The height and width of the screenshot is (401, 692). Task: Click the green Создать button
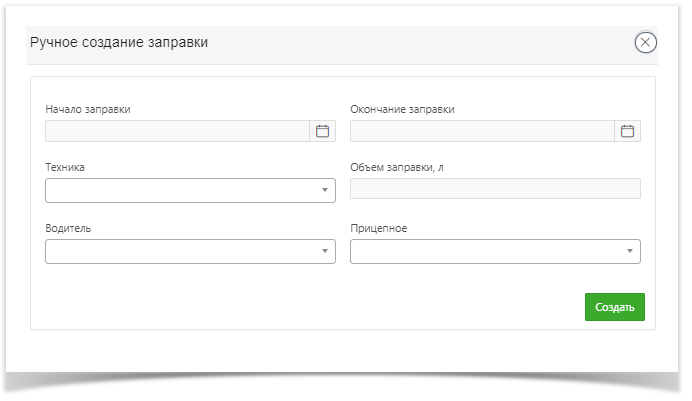point(615,307)
